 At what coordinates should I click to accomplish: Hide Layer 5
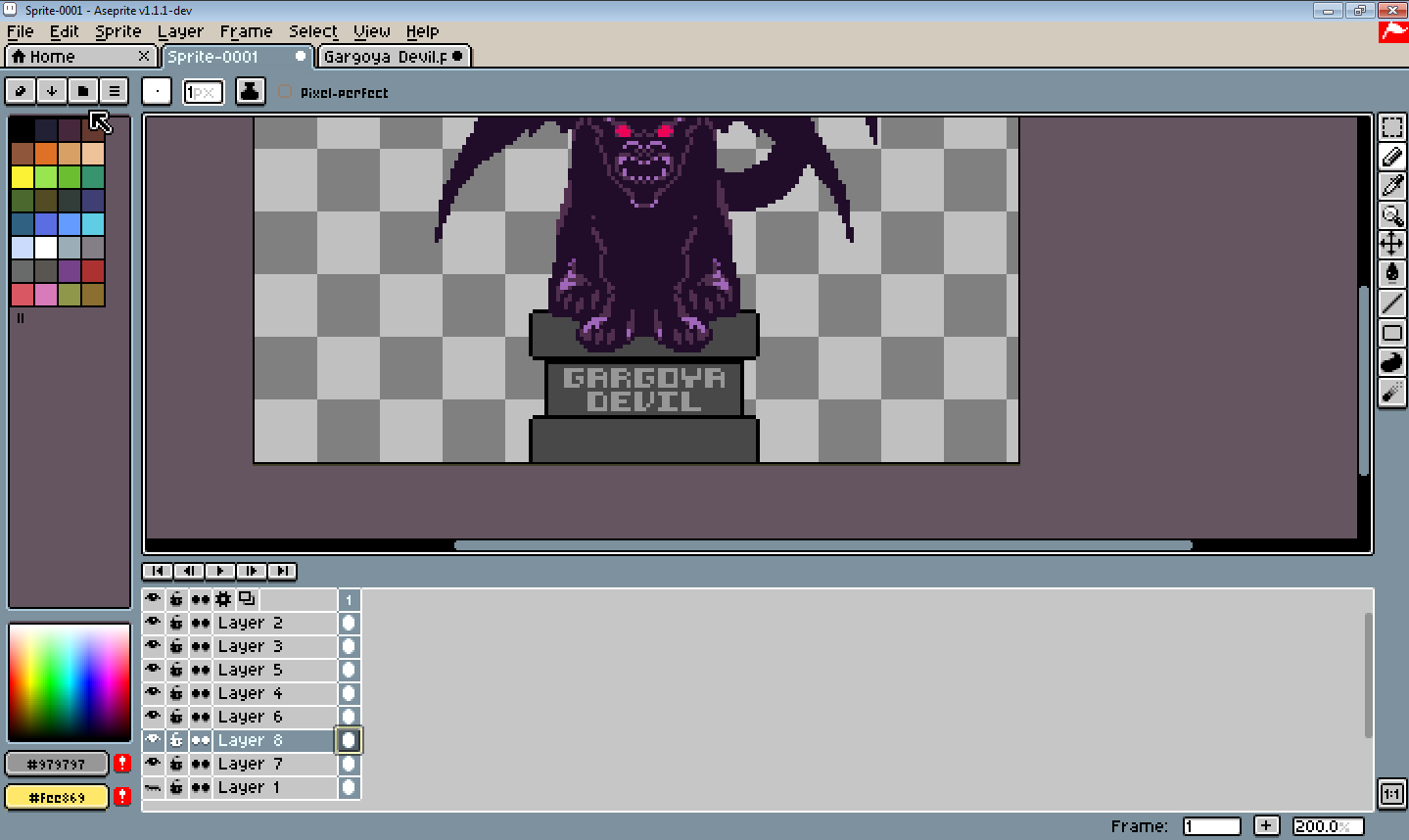coord(153,670)
